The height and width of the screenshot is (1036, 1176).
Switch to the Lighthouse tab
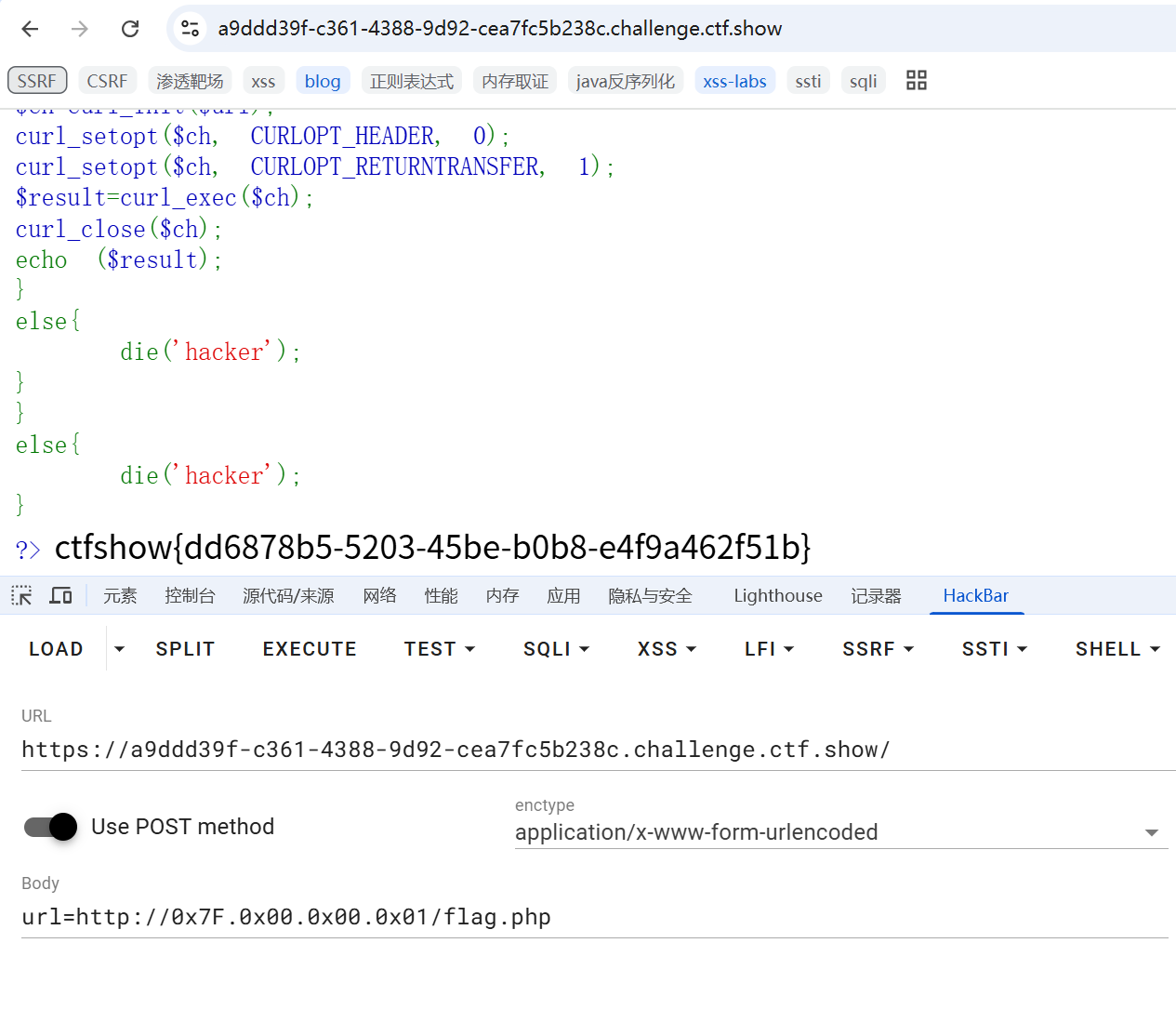[778, 595]
